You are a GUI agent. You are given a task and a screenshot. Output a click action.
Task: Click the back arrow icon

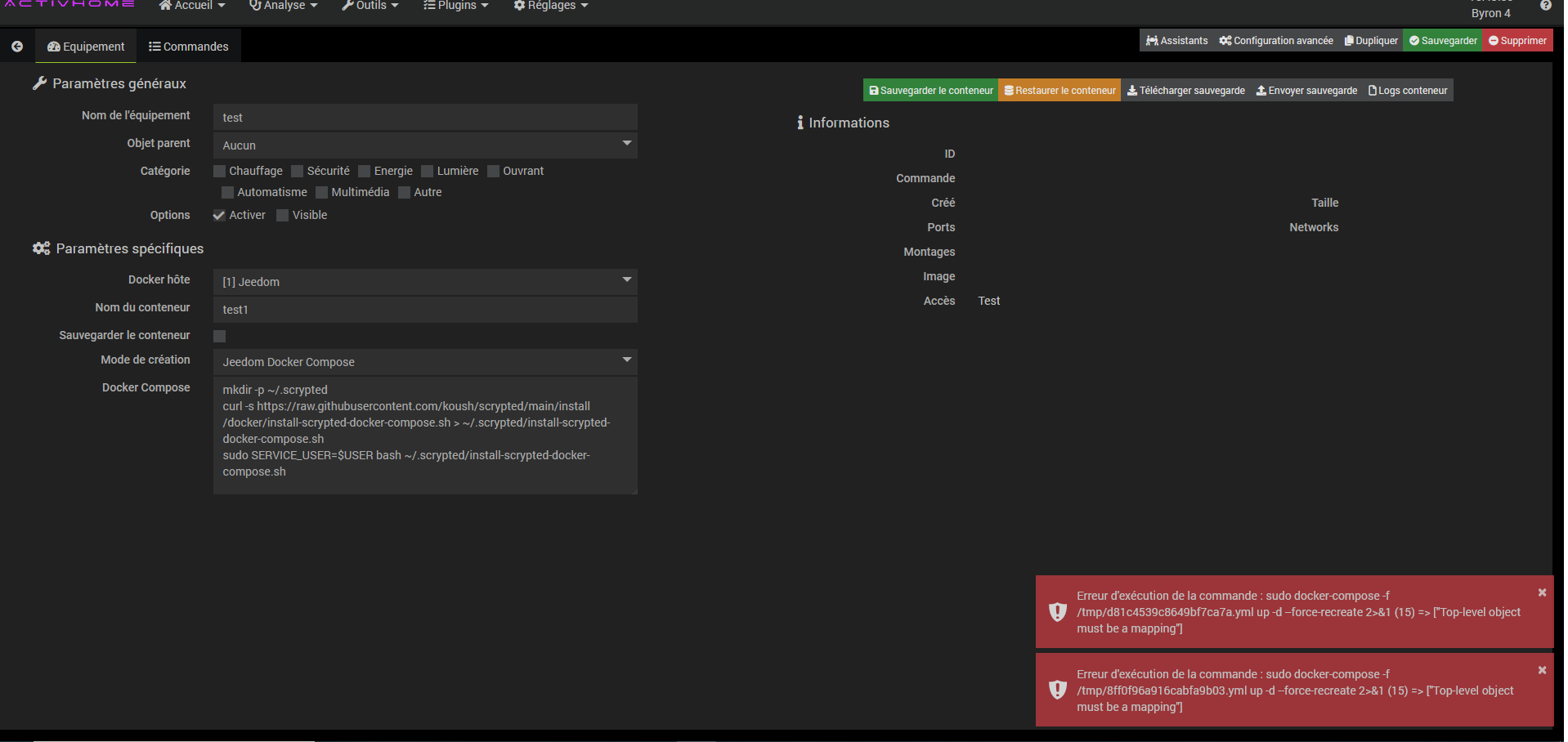tap(17, 47)
